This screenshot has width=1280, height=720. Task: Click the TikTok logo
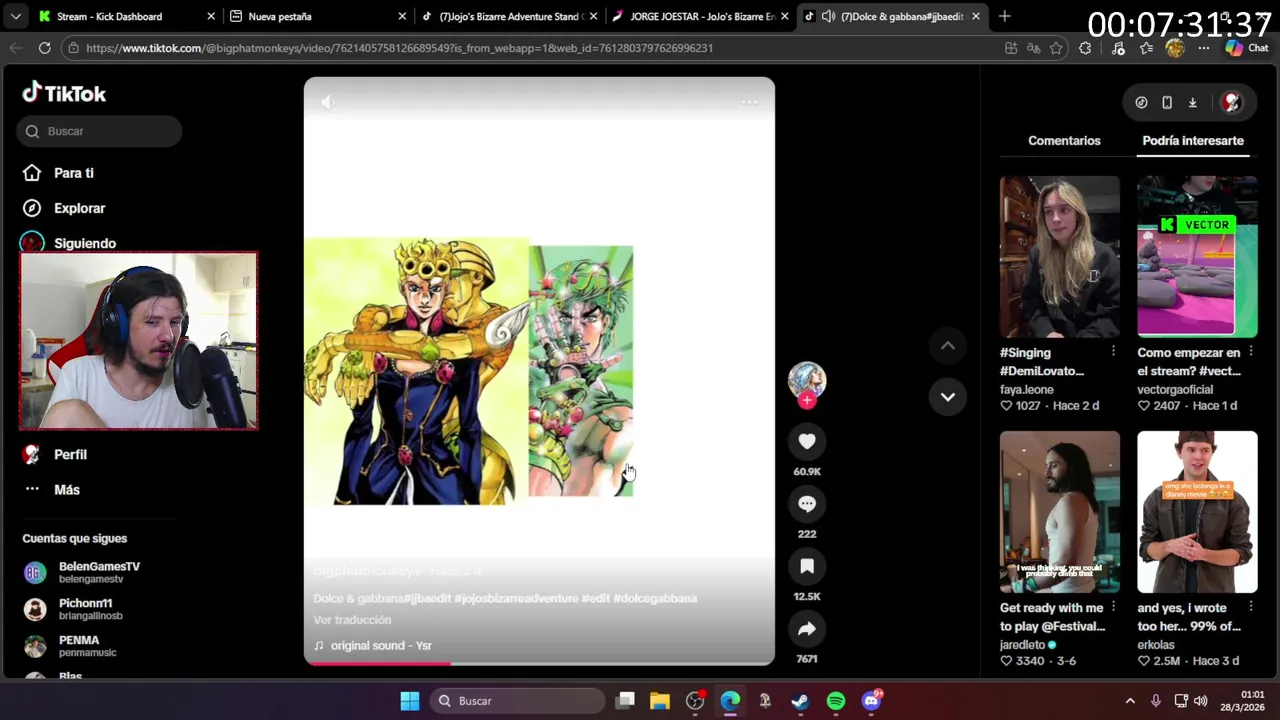pos(64,93)
